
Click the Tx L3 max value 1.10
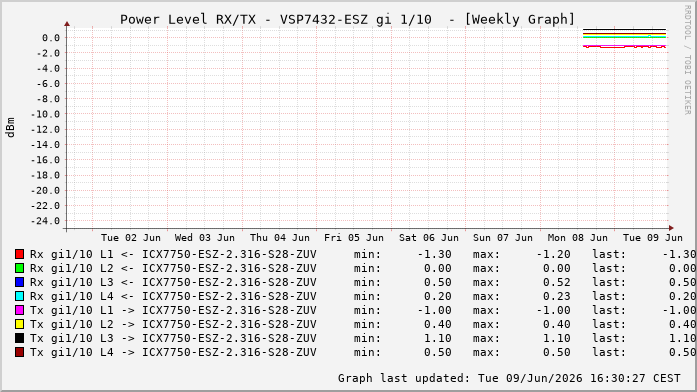[557, 338]
